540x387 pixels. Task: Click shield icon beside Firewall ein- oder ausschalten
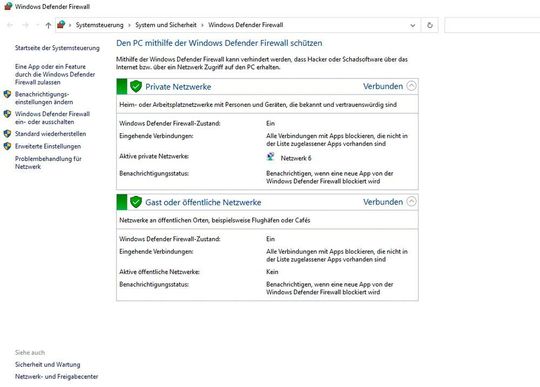click(x=7, y=114)
